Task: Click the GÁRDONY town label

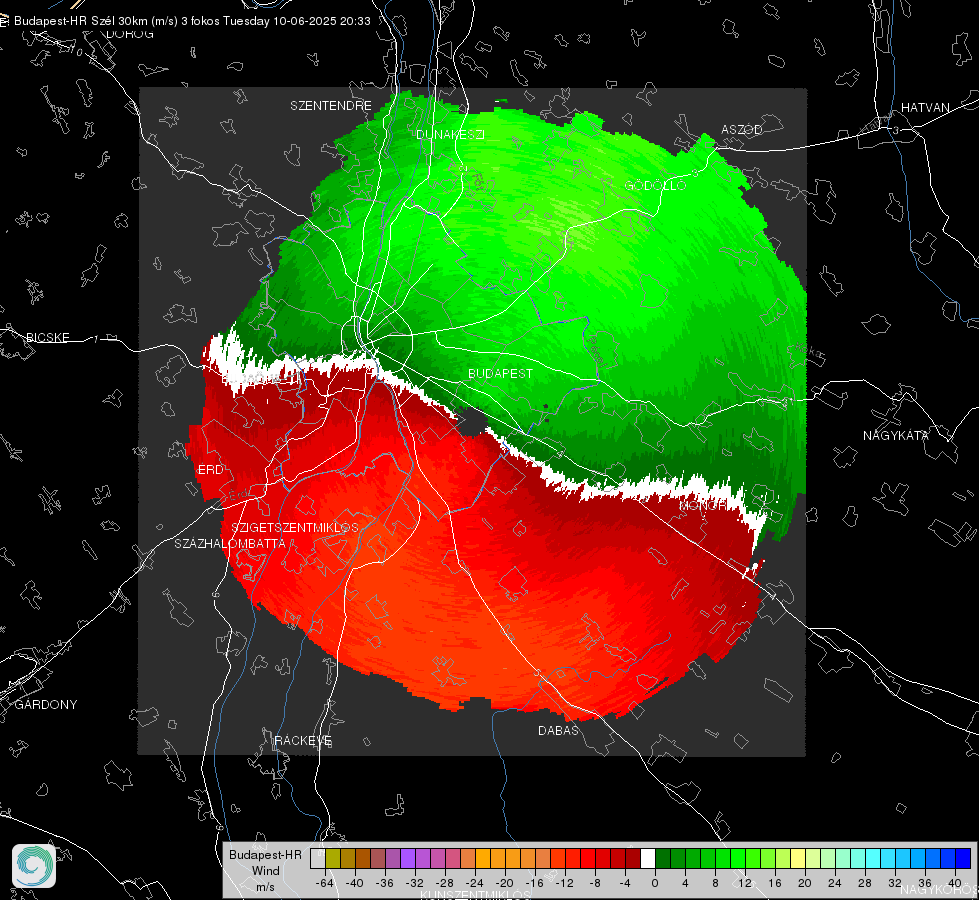Action: point(46,705)
